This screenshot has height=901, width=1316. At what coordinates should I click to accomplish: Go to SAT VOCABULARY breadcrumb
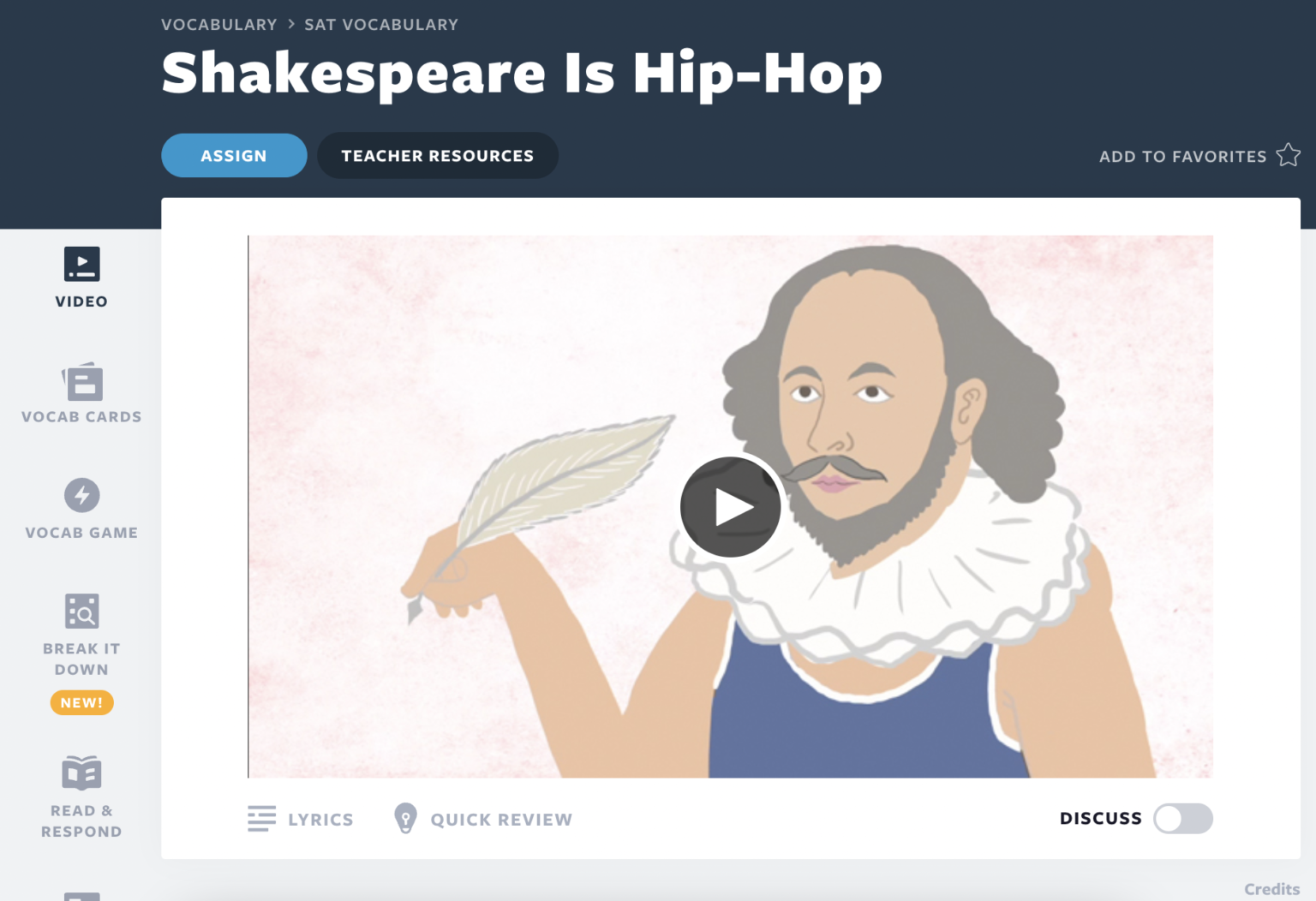[380, 24]
